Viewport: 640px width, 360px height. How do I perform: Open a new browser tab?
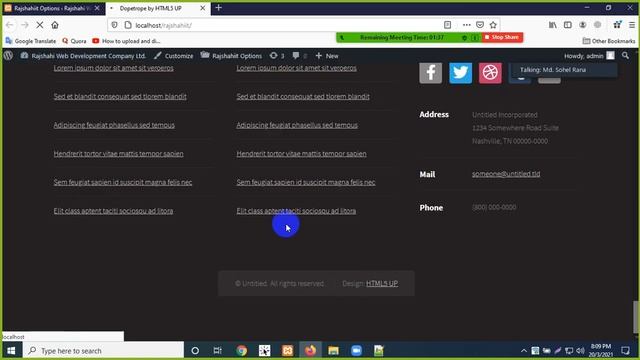218,8
